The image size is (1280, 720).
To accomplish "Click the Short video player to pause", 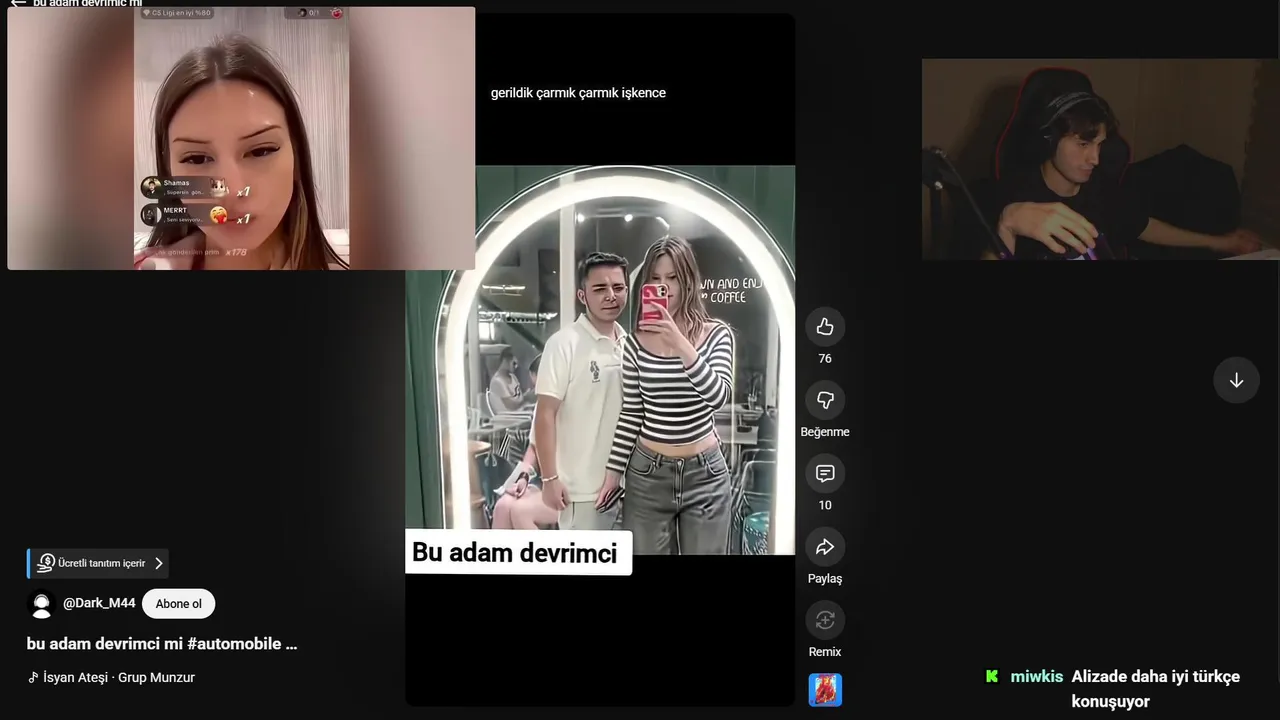I will coord(600,360).
